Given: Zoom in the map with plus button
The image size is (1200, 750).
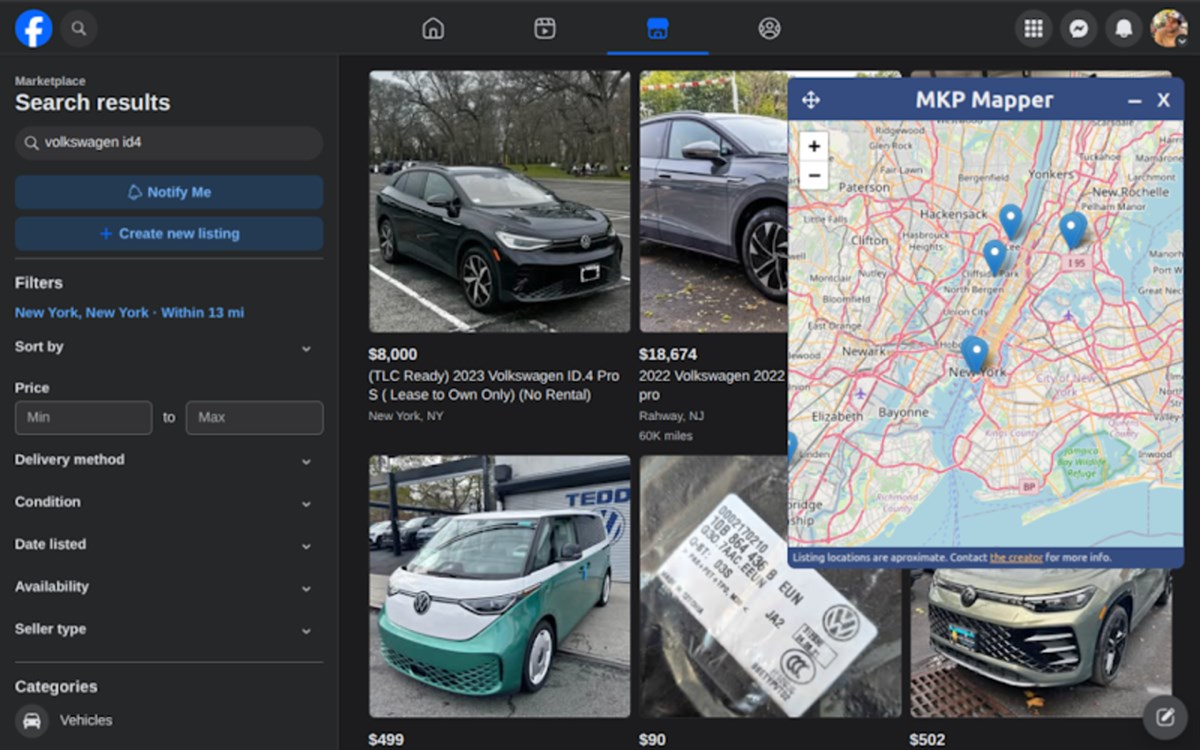Looking at the screenshot, I should (x=814, y=146).
